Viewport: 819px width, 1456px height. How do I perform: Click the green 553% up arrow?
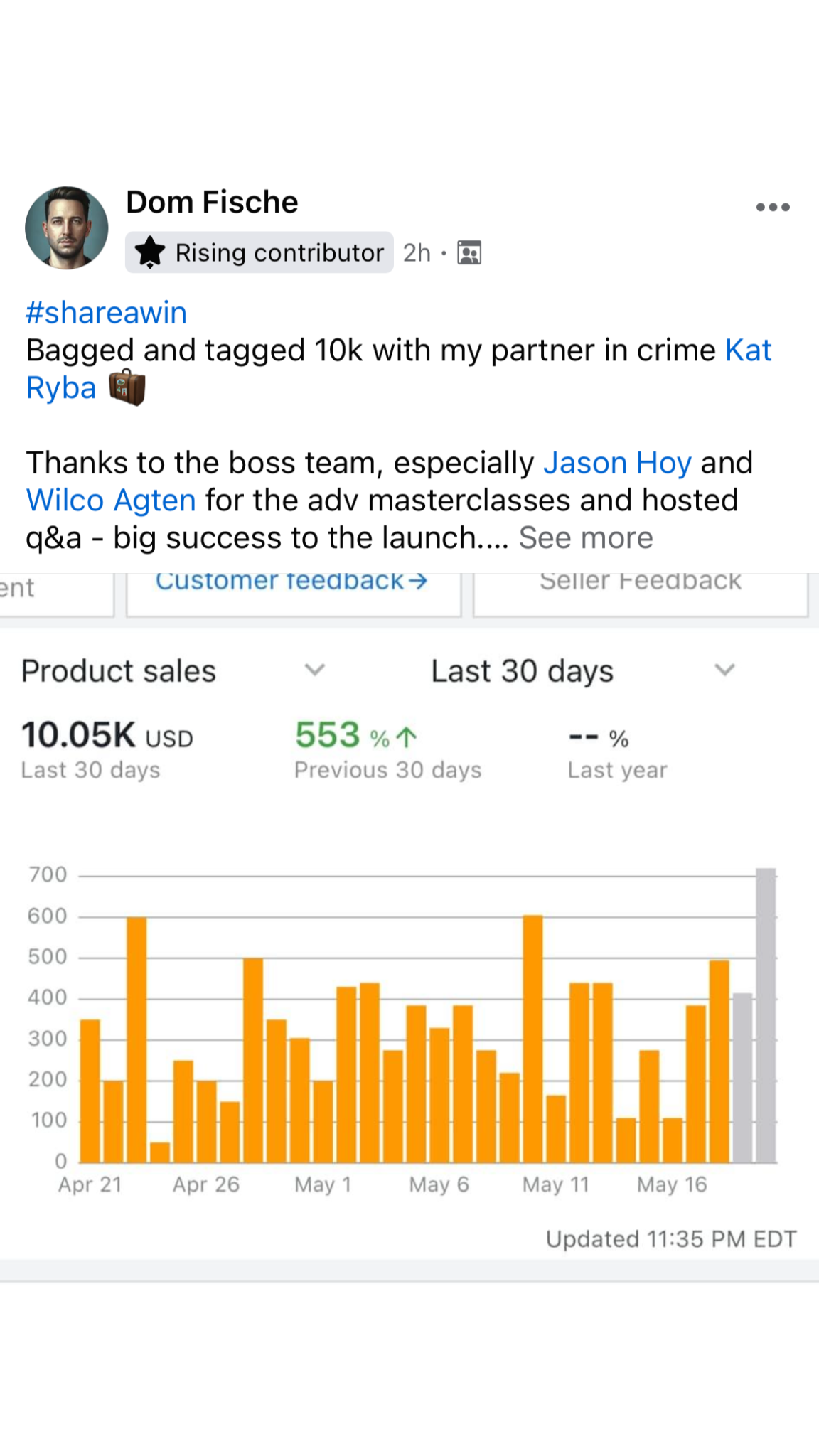tap(406, 737)
